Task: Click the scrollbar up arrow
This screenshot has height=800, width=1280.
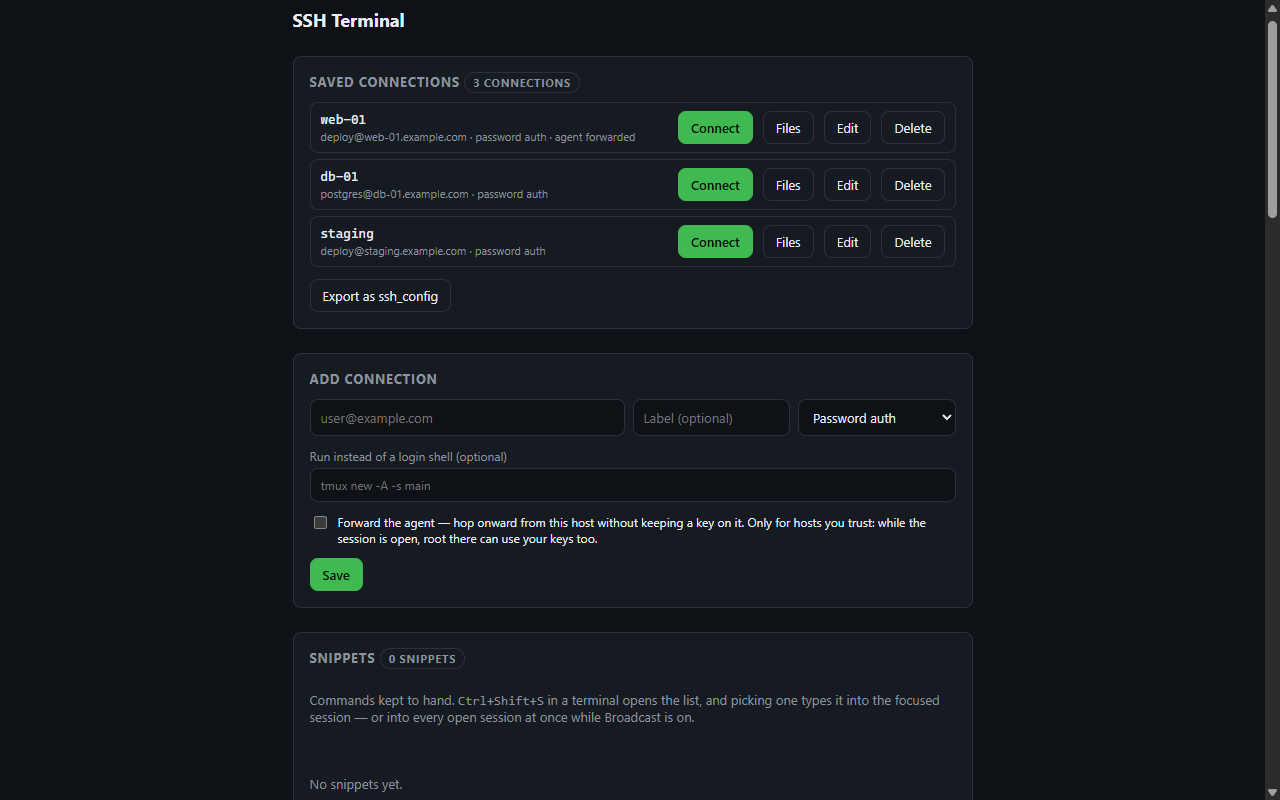Action: (1272, 7)
